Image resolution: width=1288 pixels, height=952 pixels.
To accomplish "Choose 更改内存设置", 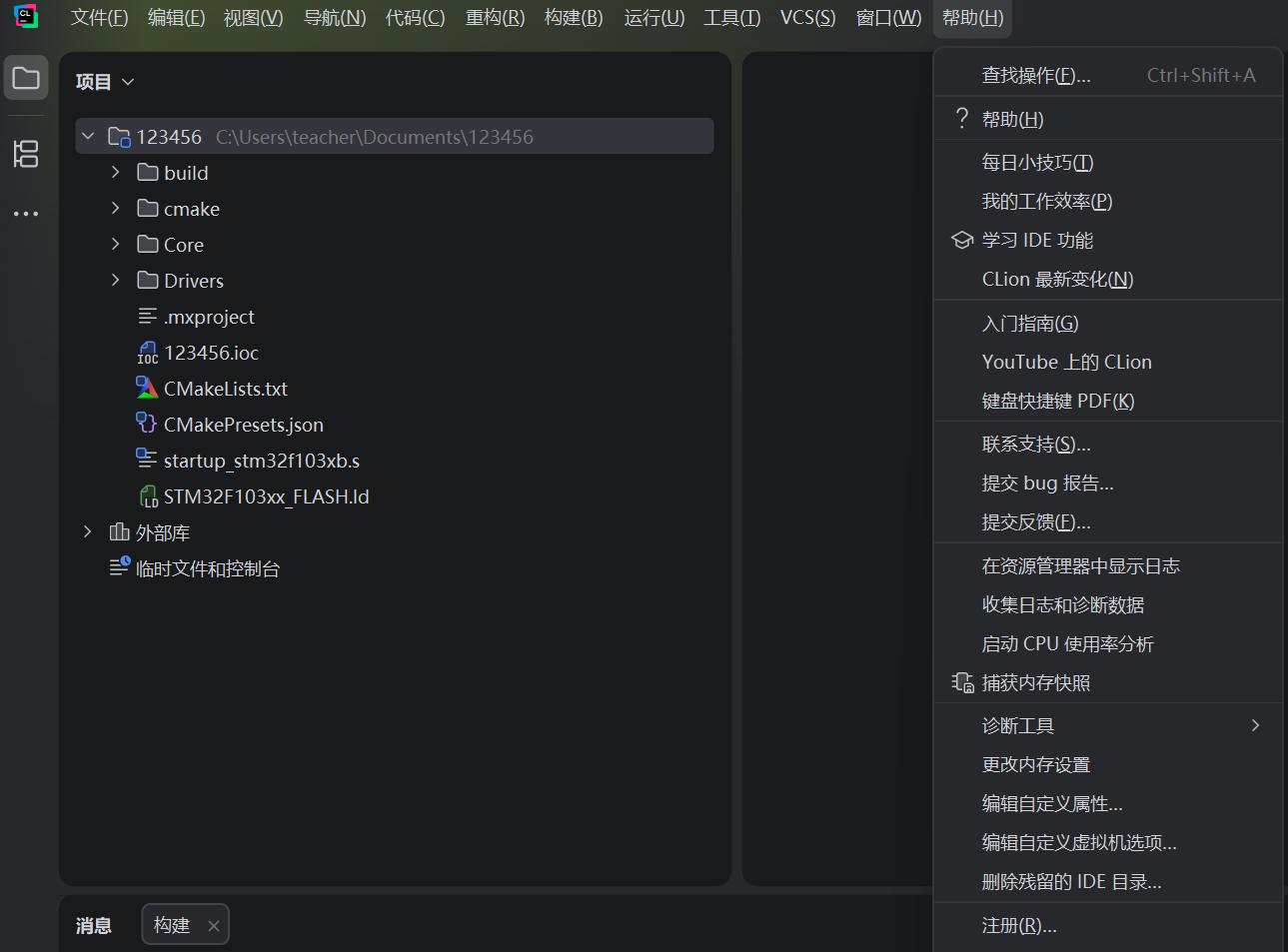I will 1108,765.
